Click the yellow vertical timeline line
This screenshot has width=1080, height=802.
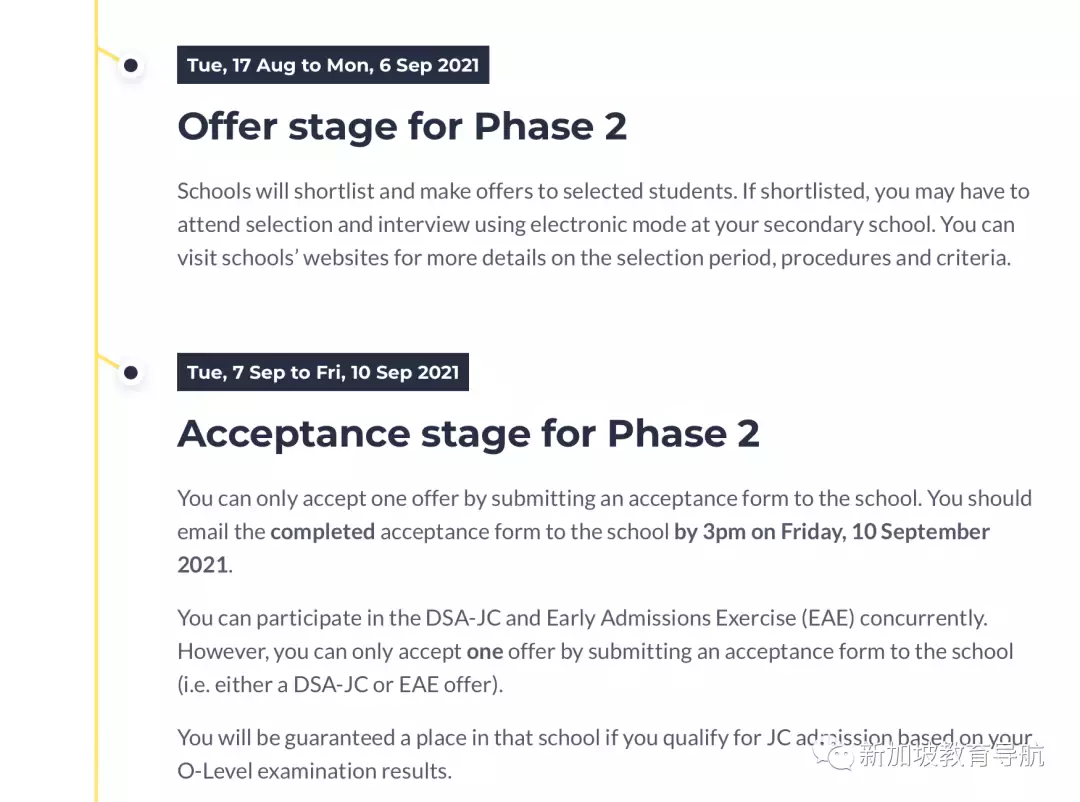click(97, 250)
